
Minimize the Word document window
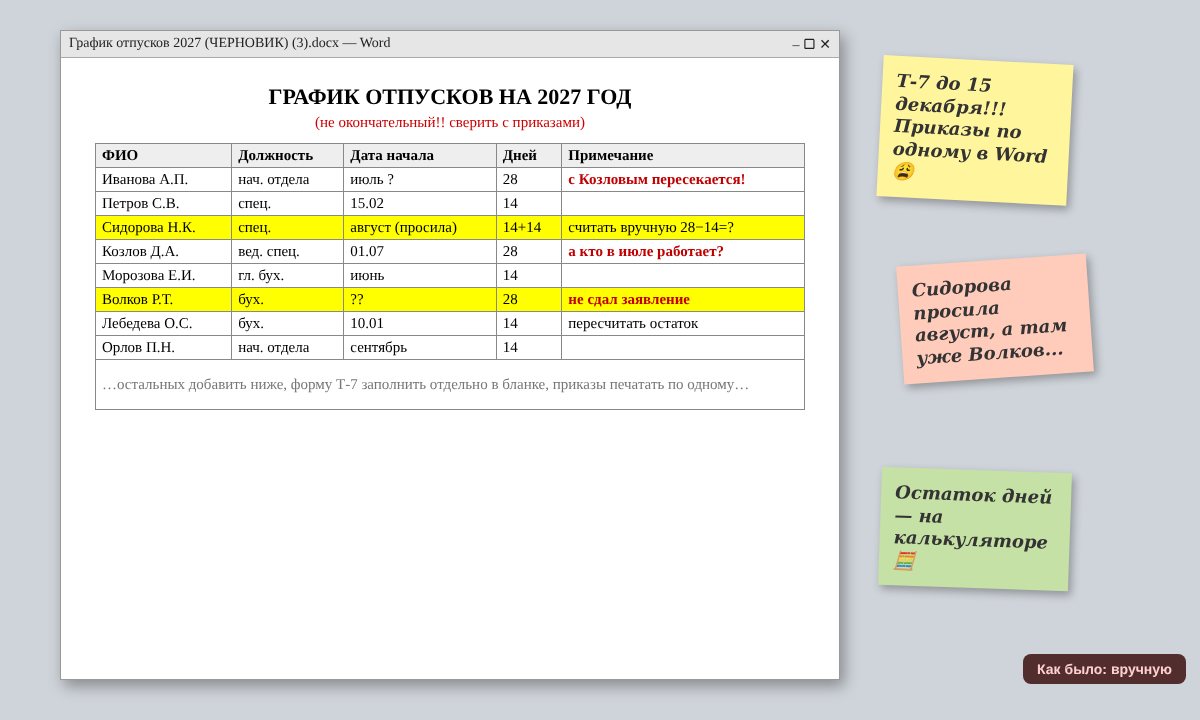(796, 44)
